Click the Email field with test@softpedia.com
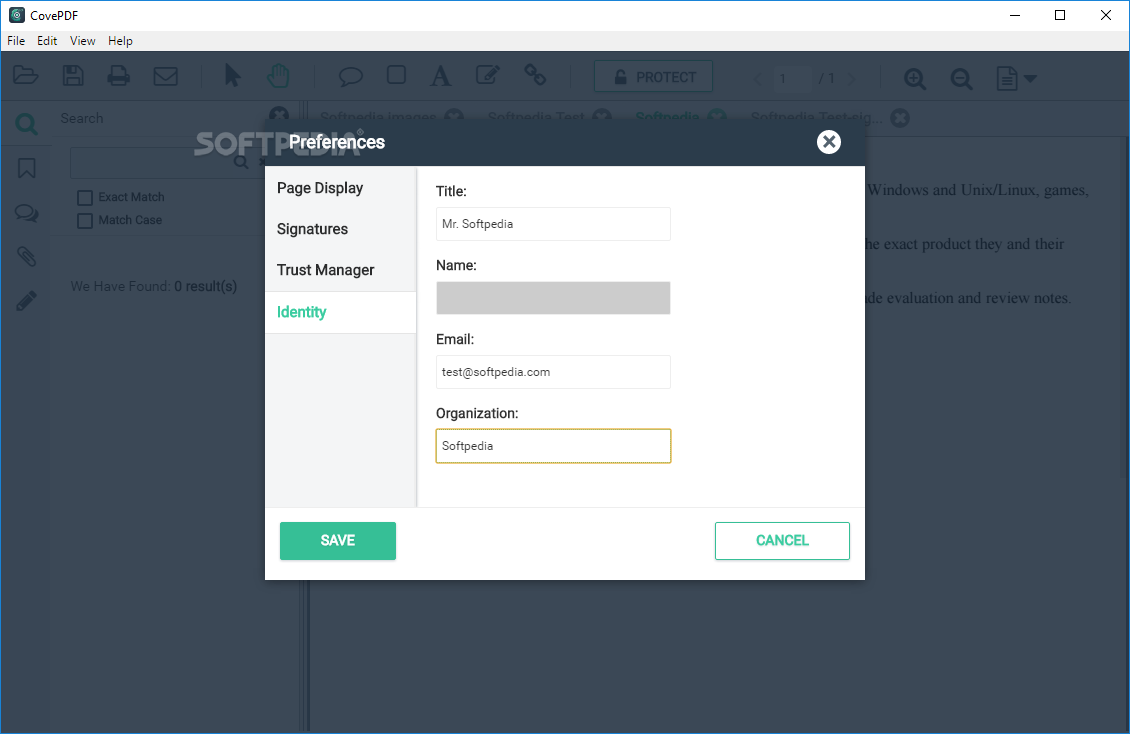Screen dimensions: 1130x734 pos(553,372)
